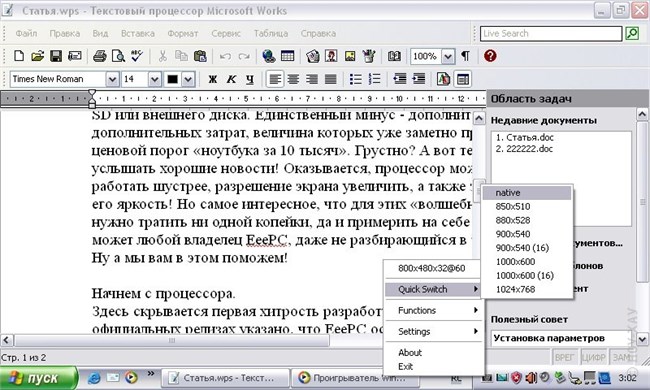Insert a Paint drawing using the brushes icon
This screenshot has height=390, width=650.
click(x=369, y=56)
